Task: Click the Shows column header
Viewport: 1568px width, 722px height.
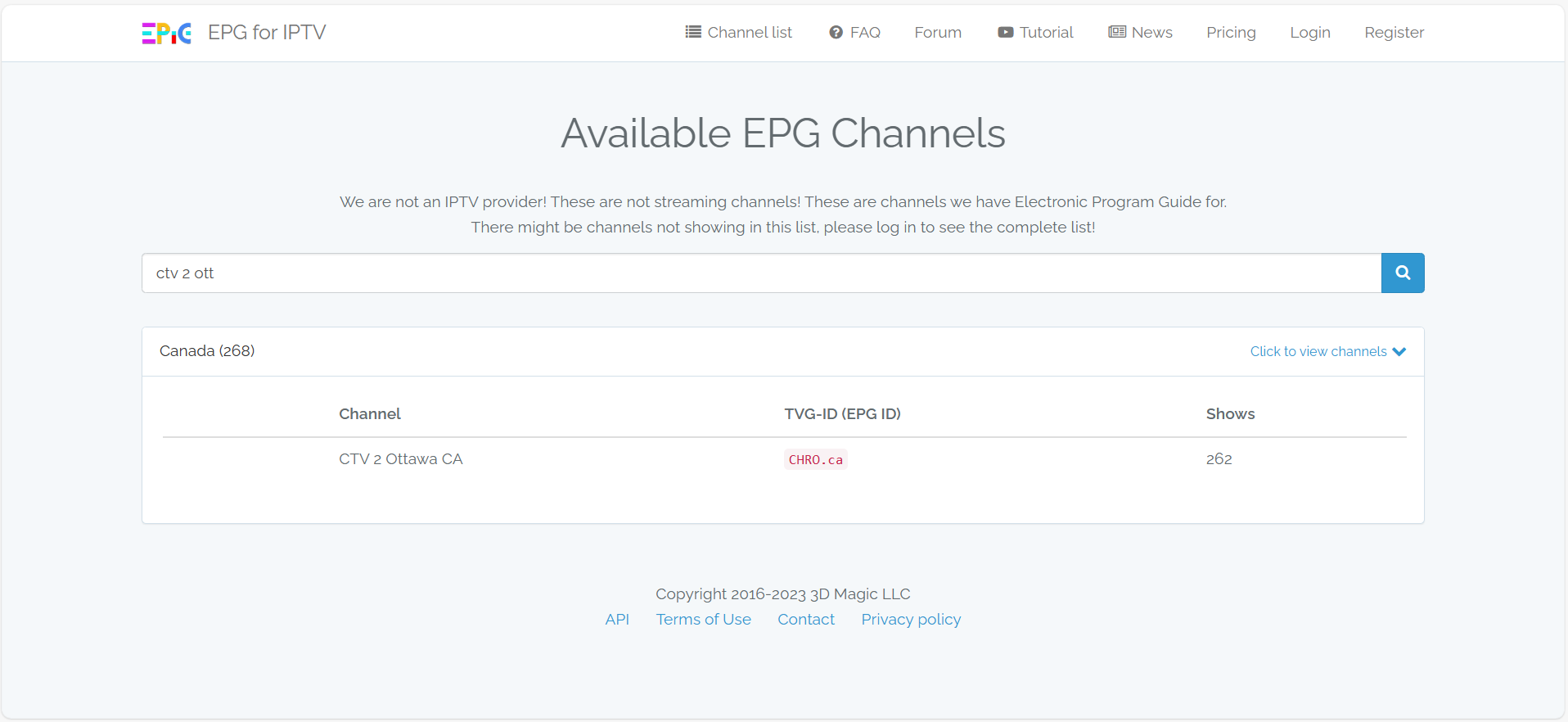Action: (x=1230, y=414)
